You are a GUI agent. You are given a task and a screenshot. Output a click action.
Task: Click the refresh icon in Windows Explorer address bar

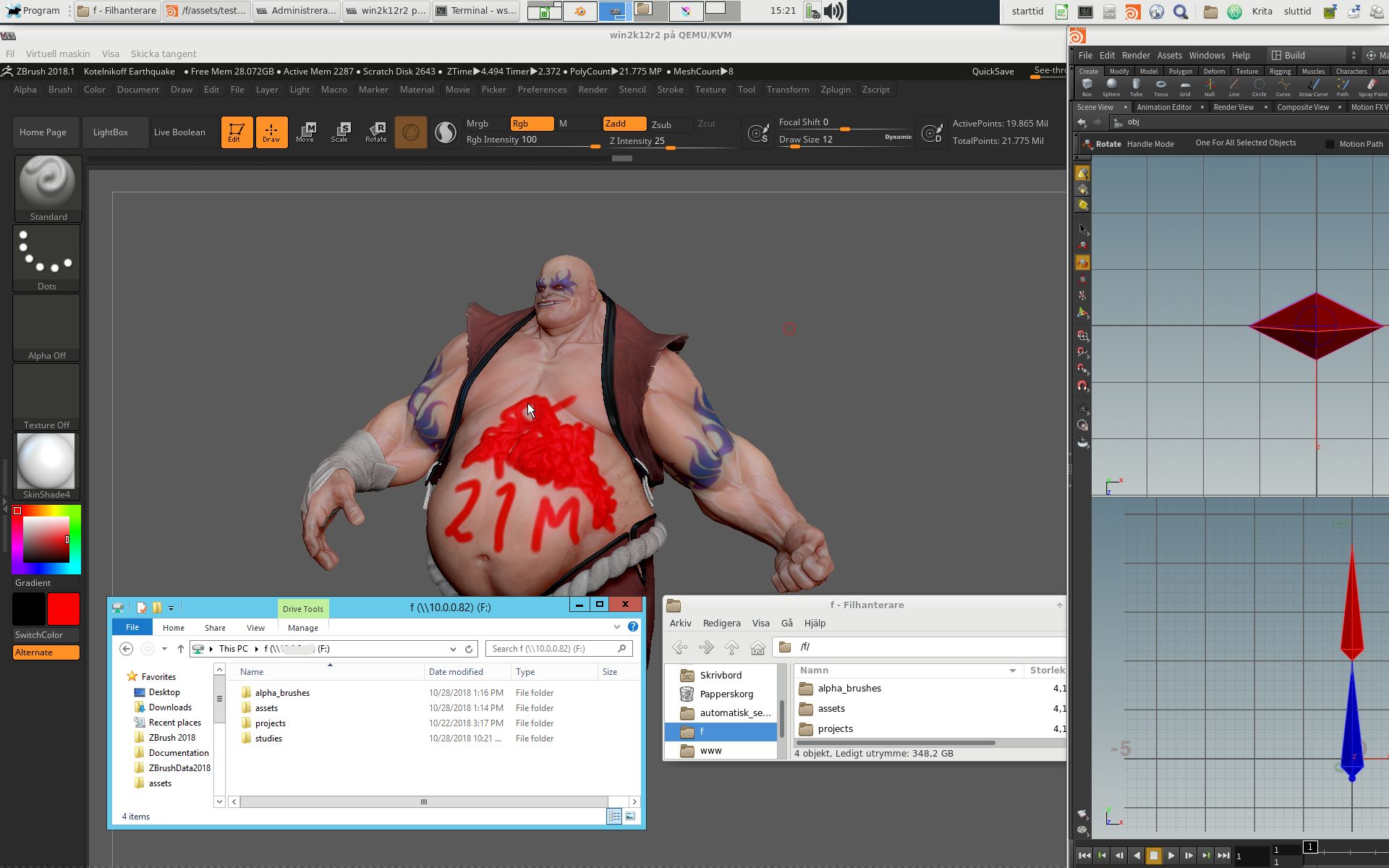(469, 649)
